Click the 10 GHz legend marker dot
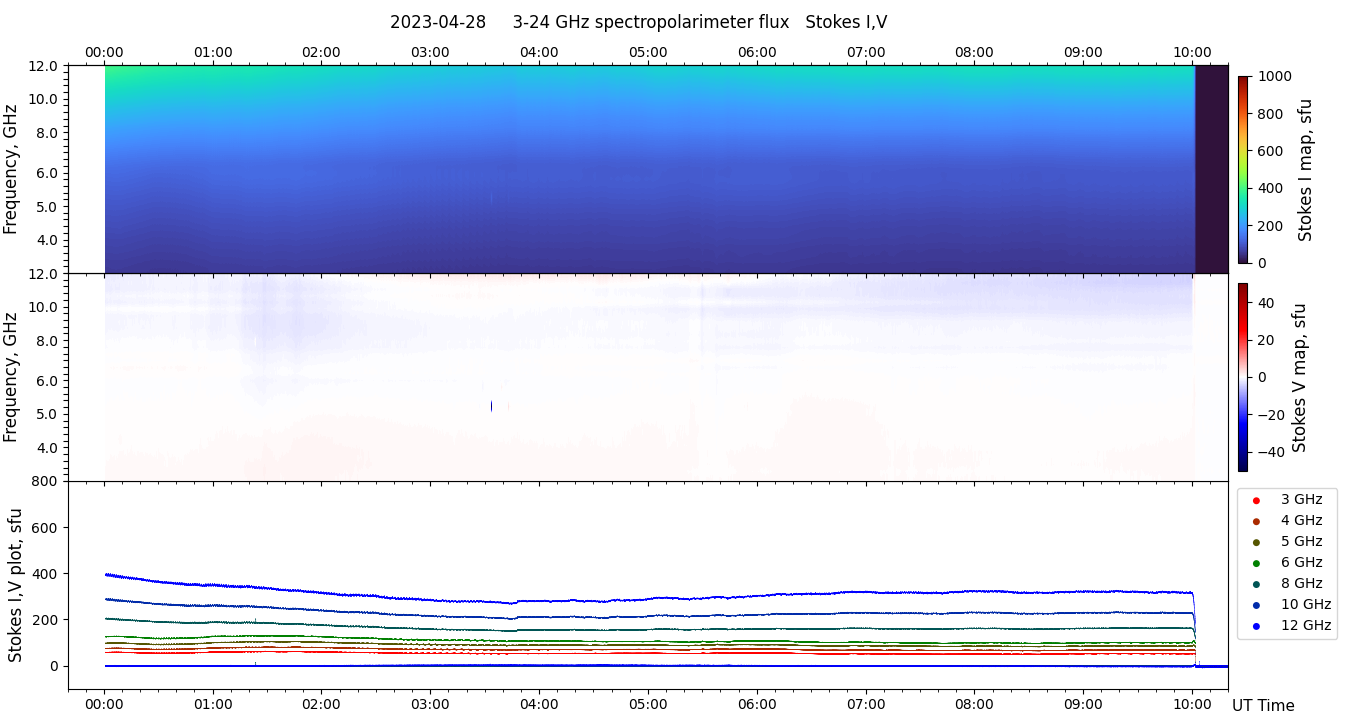The height and width of the screenshot is (725, 1350). coord(1256,605)
